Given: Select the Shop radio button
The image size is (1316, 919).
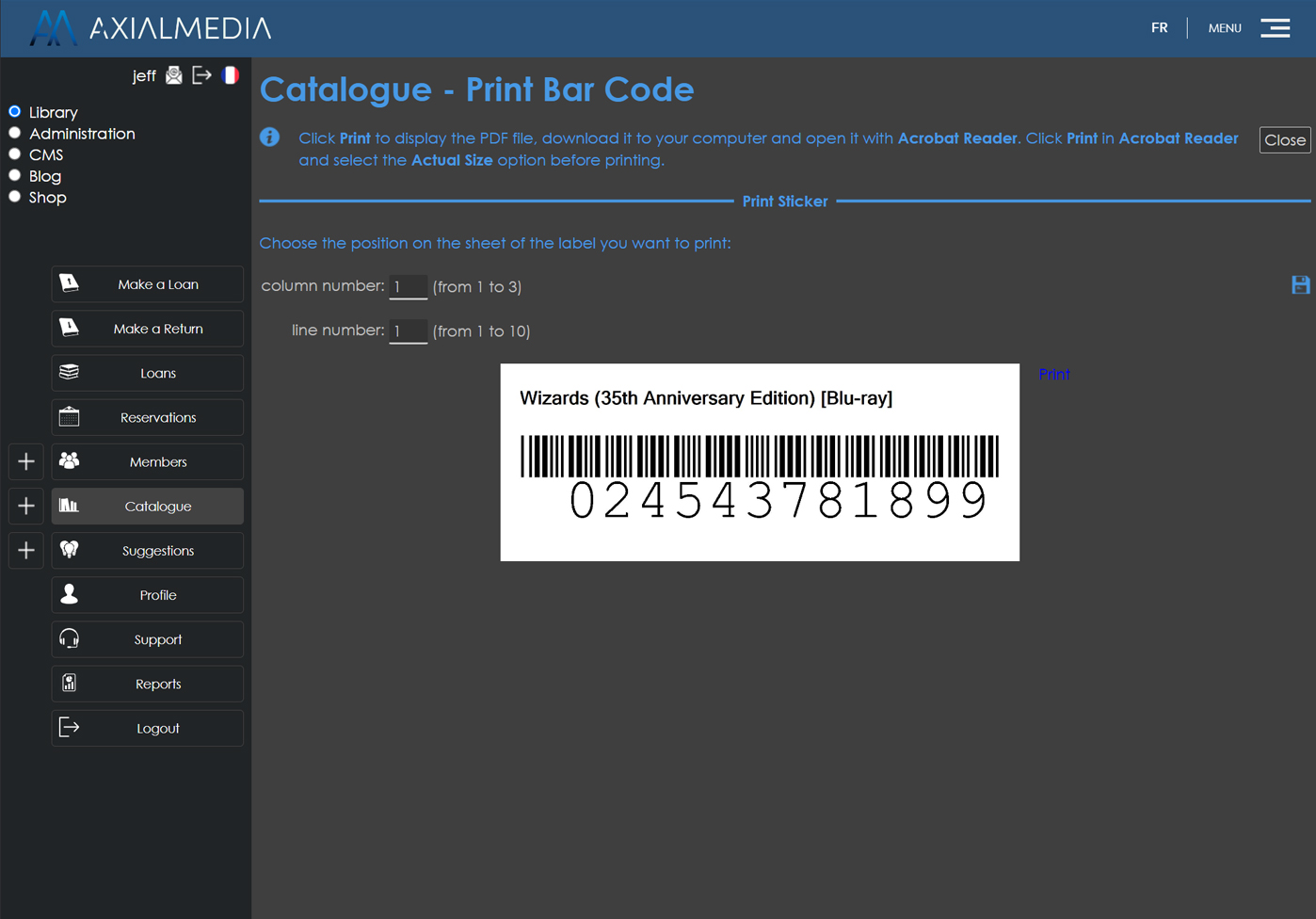Looking at the screenshot, I should point(15,197).
